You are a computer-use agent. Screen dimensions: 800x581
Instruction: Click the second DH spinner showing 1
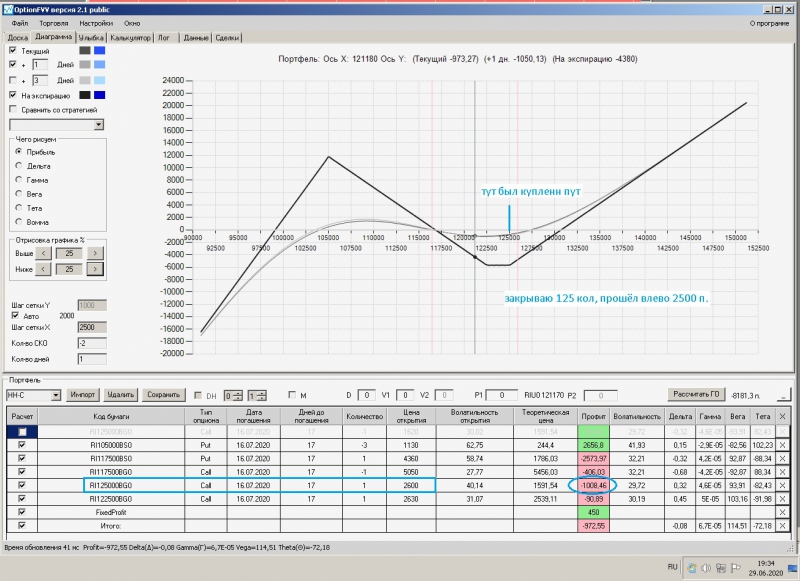(257, 395)
